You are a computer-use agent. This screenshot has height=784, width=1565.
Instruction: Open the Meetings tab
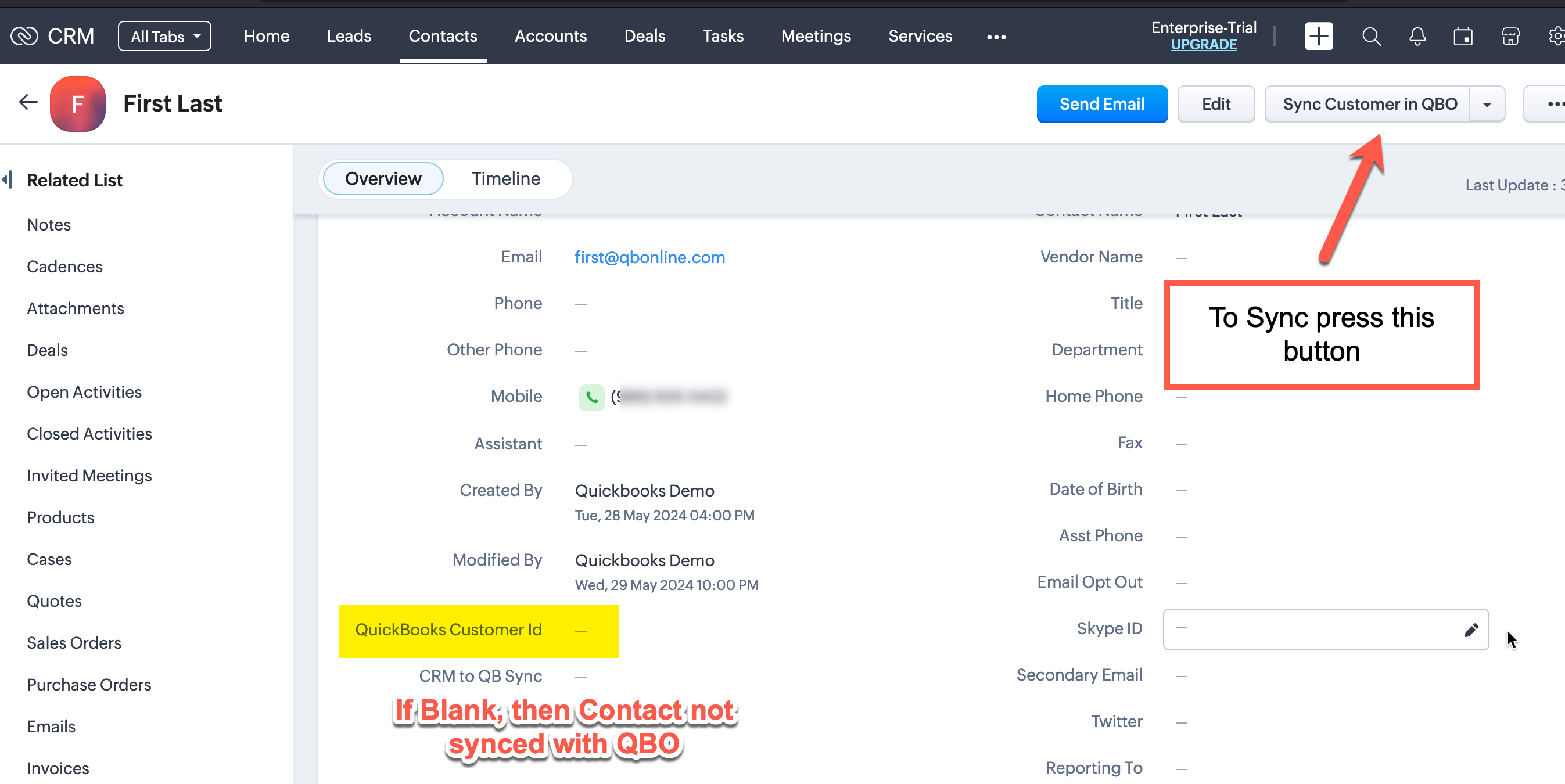815,37
